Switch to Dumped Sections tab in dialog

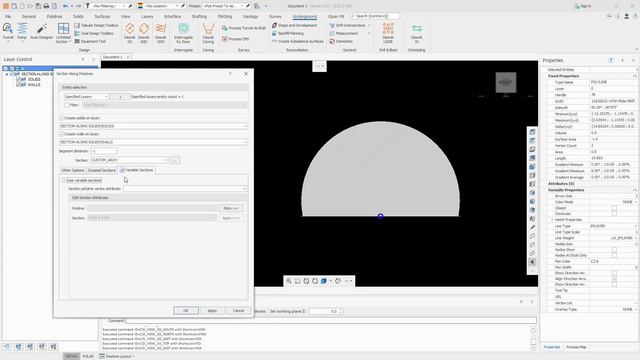(102, 170)
